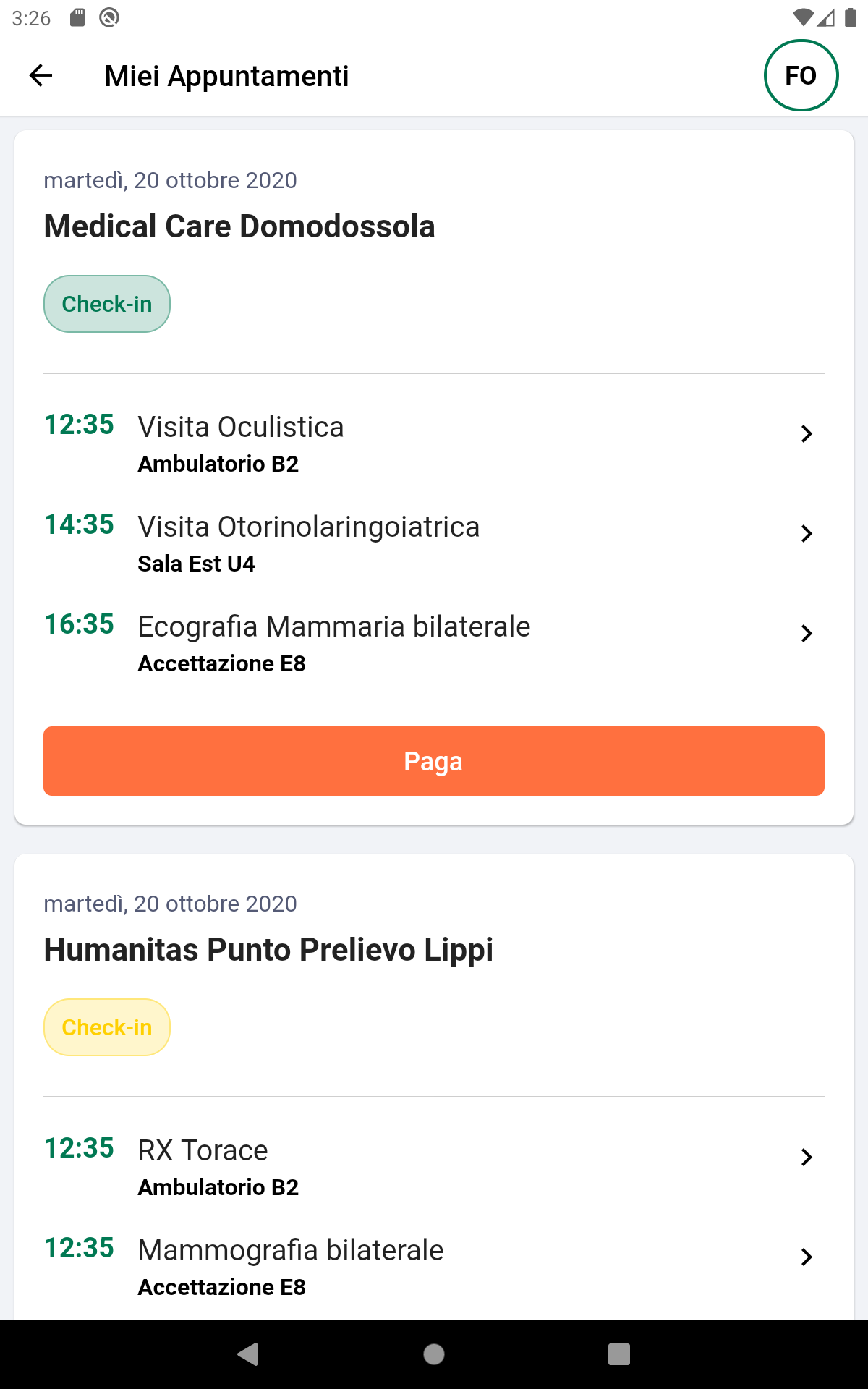Screen dimensions: 868x1389
Task: Open Mammografia bilaterale details chevron
Action: point(807,1257)
